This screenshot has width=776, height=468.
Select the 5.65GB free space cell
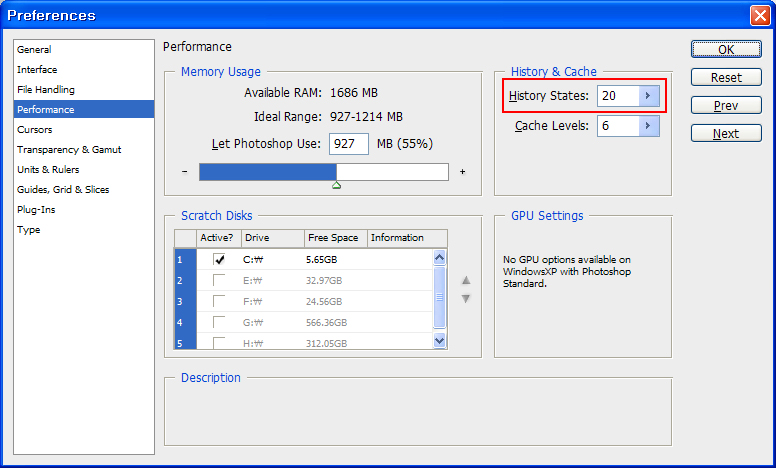coord(322,260)
